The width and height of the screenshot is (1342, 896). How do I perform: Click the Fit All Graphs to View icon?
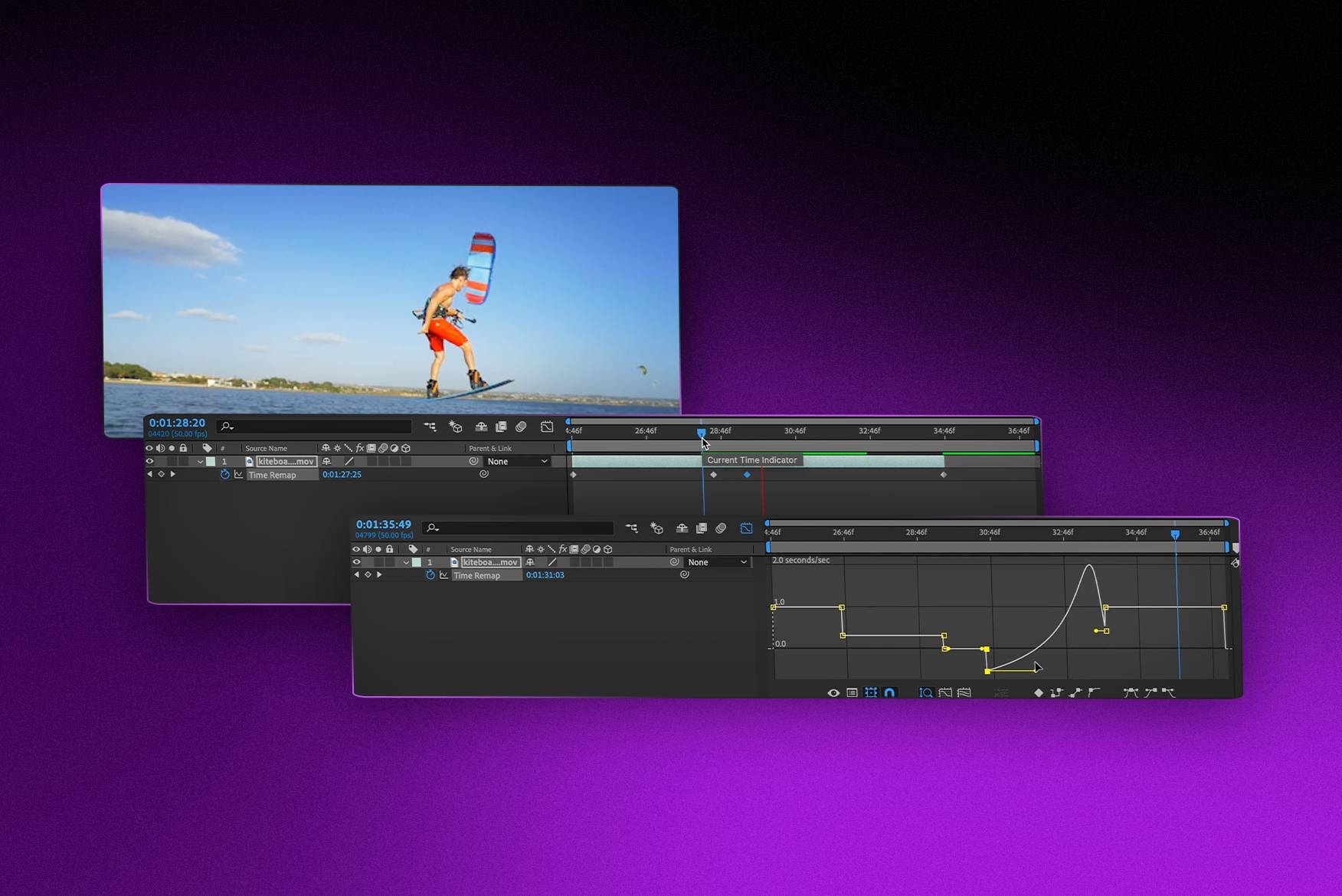pos(965,691)
